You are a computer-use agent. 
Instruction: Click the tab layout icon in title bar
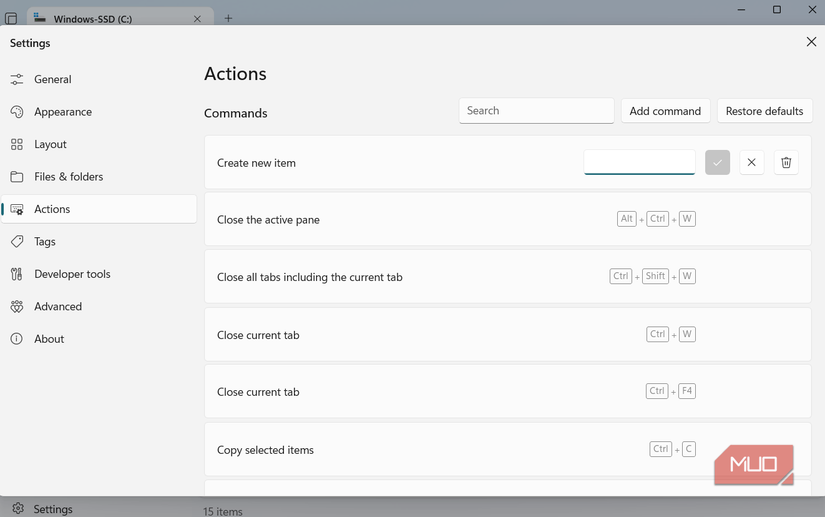(x=11, y=18)
